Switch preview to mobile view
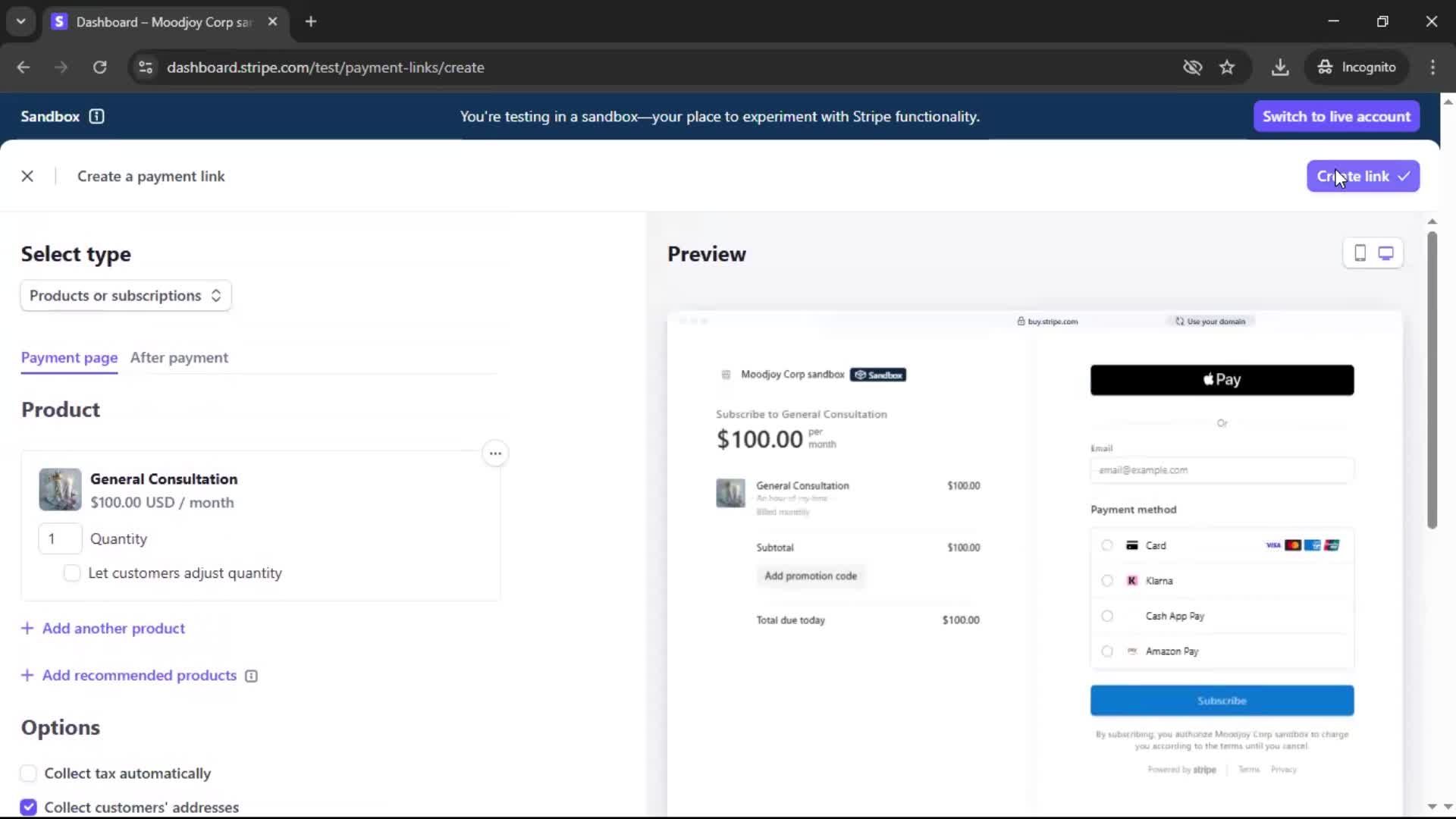 click(x=1360, y=253)
